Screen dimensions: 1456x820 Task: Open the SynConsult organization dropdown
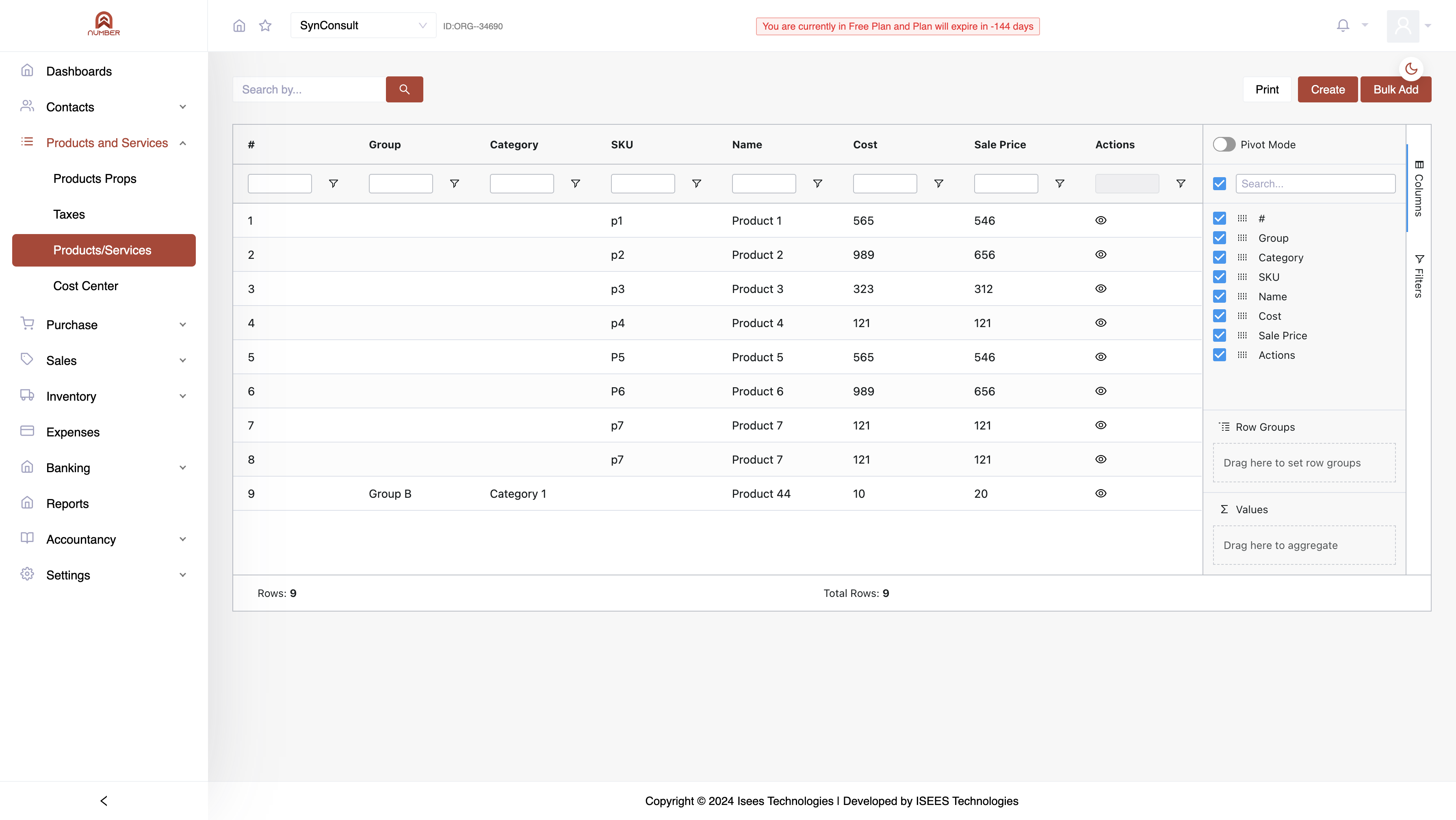click(x=363, y=26)
